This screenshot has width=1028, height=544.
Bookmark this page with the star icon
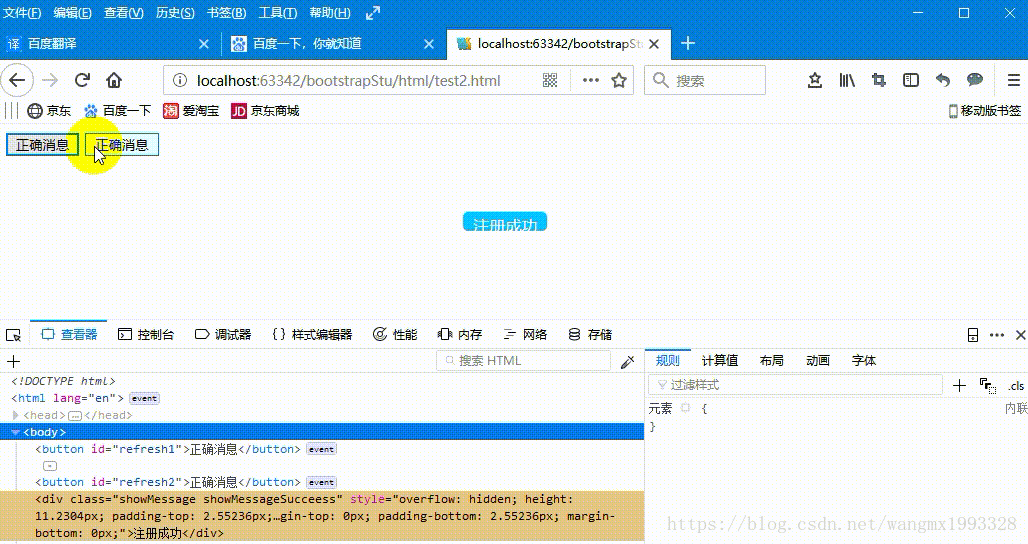tap(619, 80)
